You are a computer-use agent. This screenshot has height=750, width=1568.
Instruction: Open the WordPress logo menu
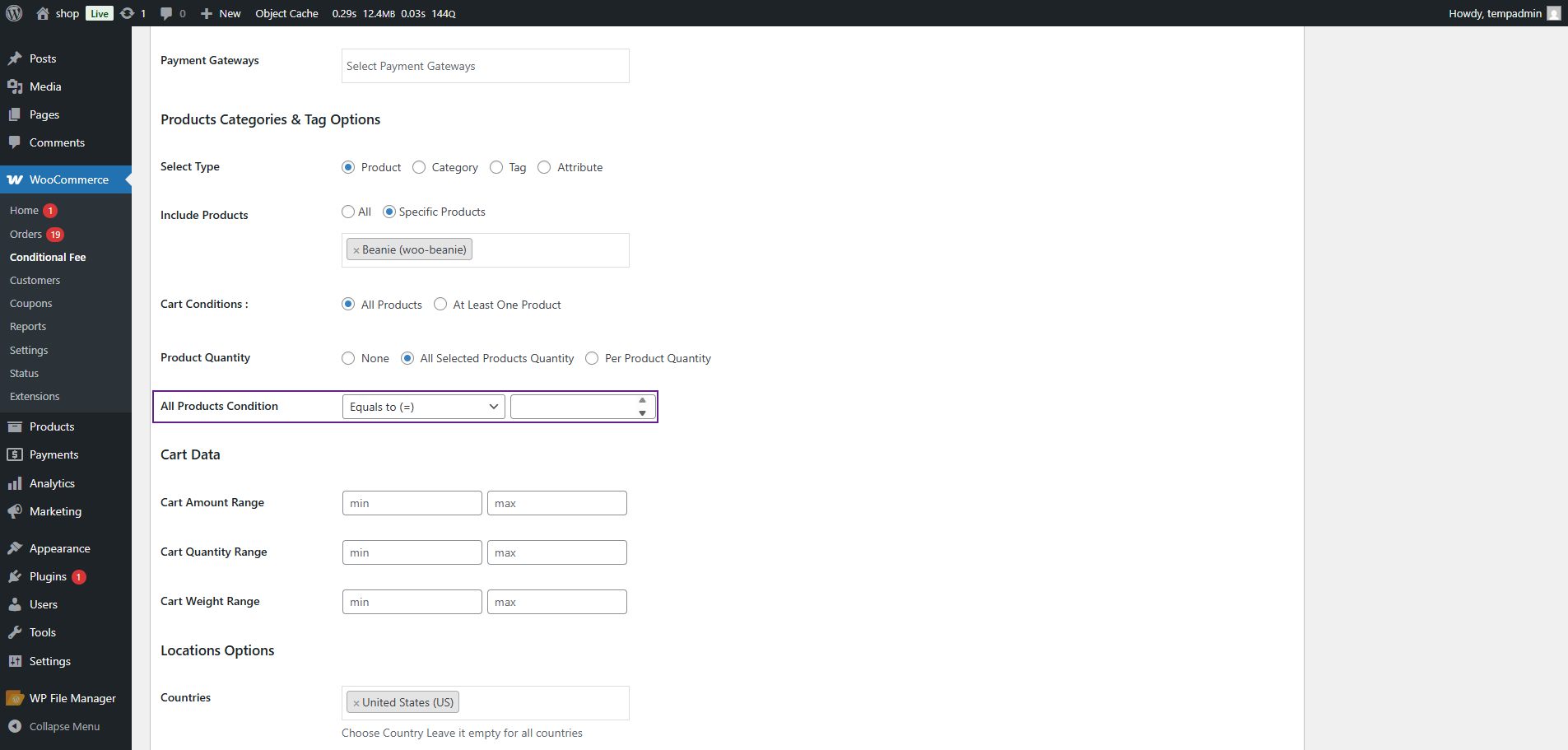point(14,13)
